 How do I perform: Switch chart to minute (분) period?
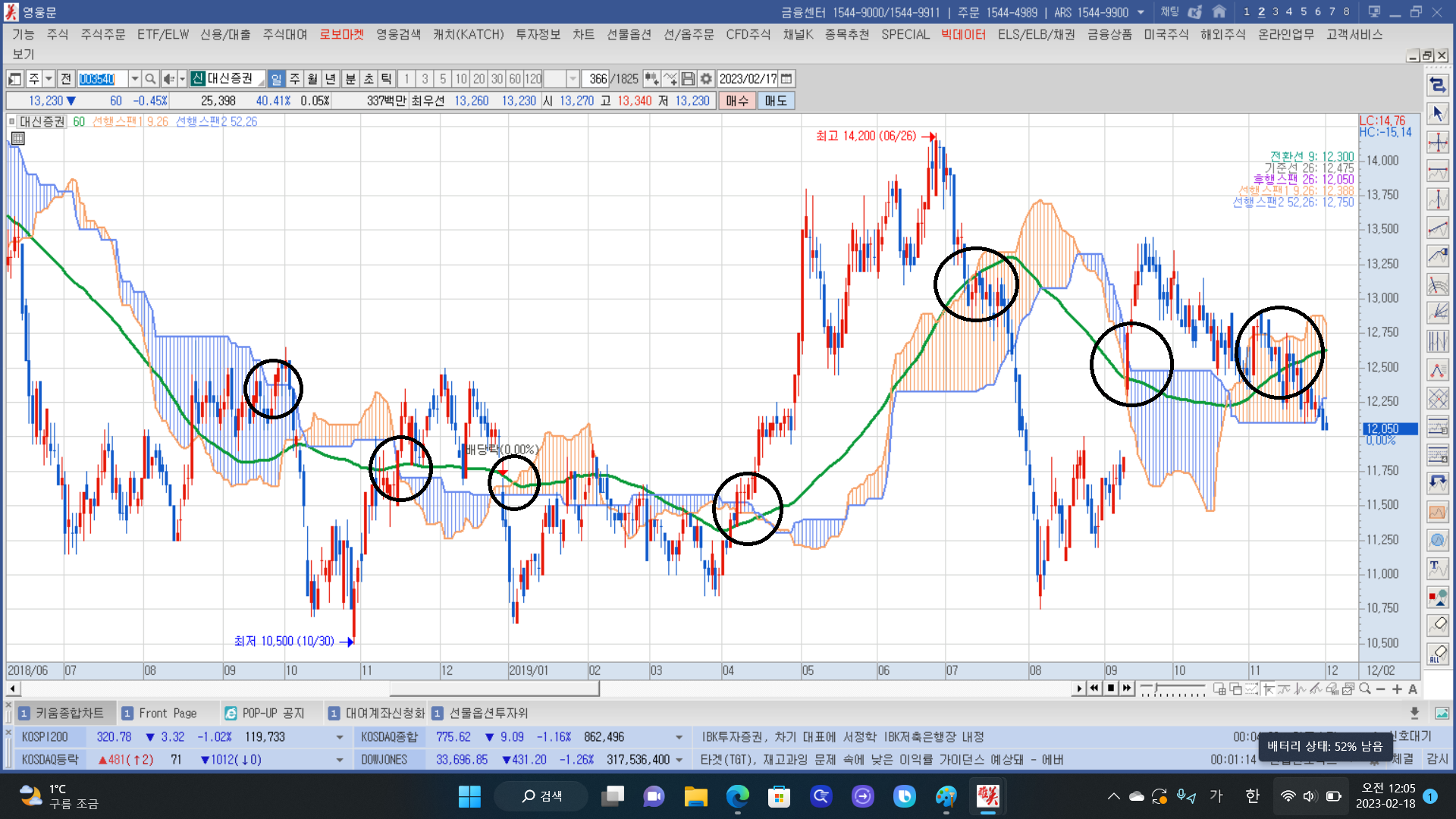pyautogui.click(x=350, y=79)
